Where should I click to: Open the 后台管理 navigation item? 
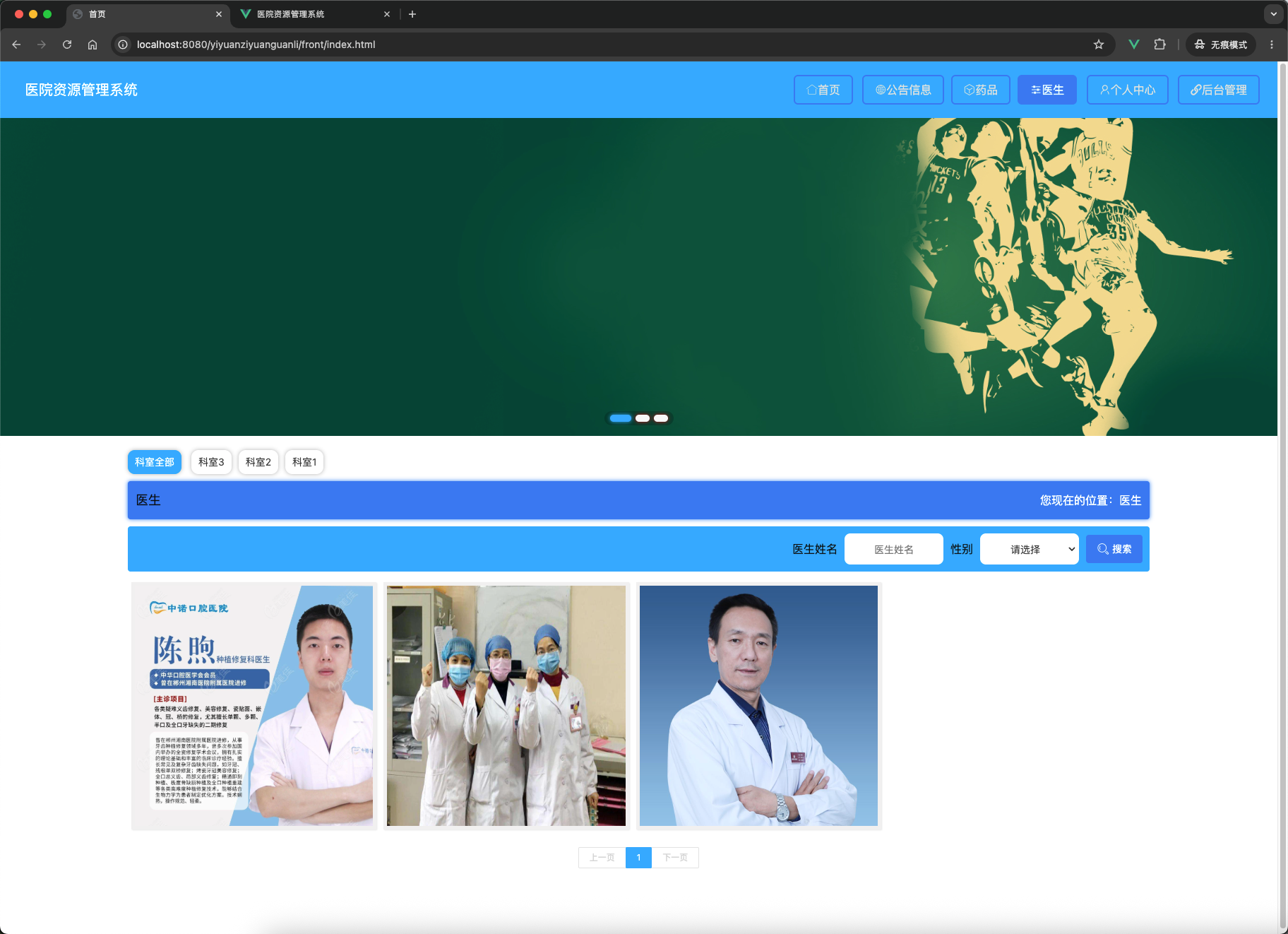[x=1219, y=90]
